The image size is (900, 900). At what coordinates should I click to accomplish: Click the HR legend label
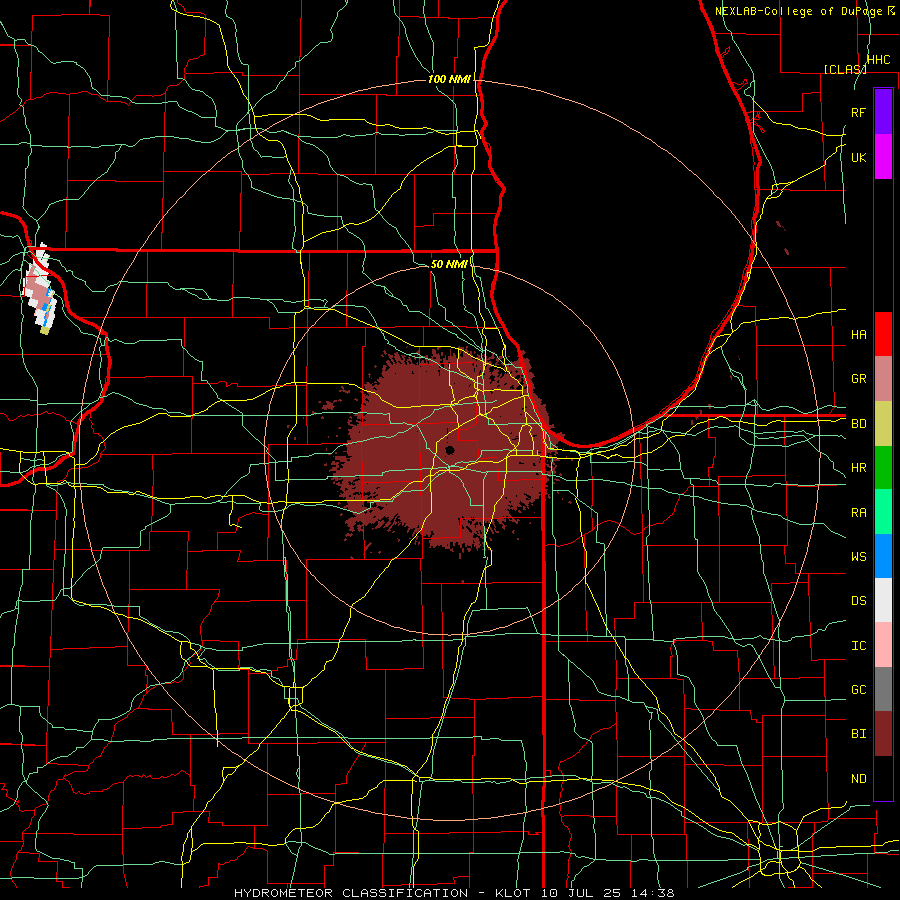(858, 468)
